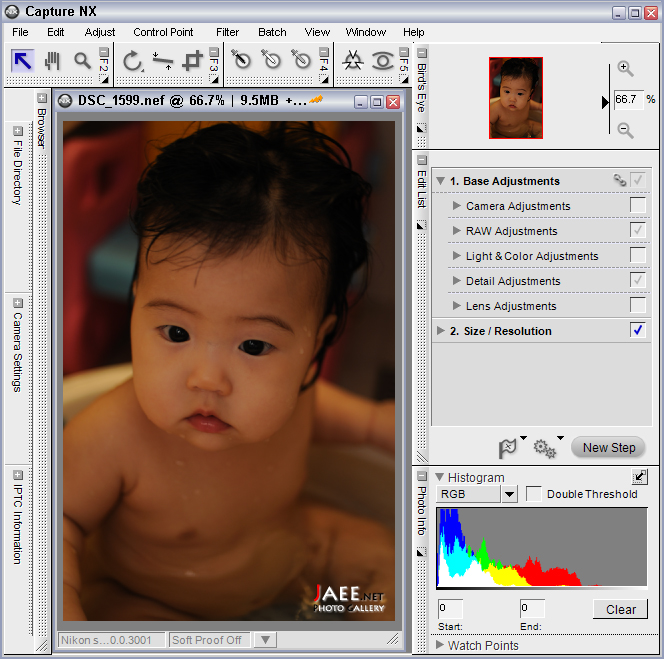Screen dimensions: 664x659
Task: Open the Batch menu
Action: point(272,32)
